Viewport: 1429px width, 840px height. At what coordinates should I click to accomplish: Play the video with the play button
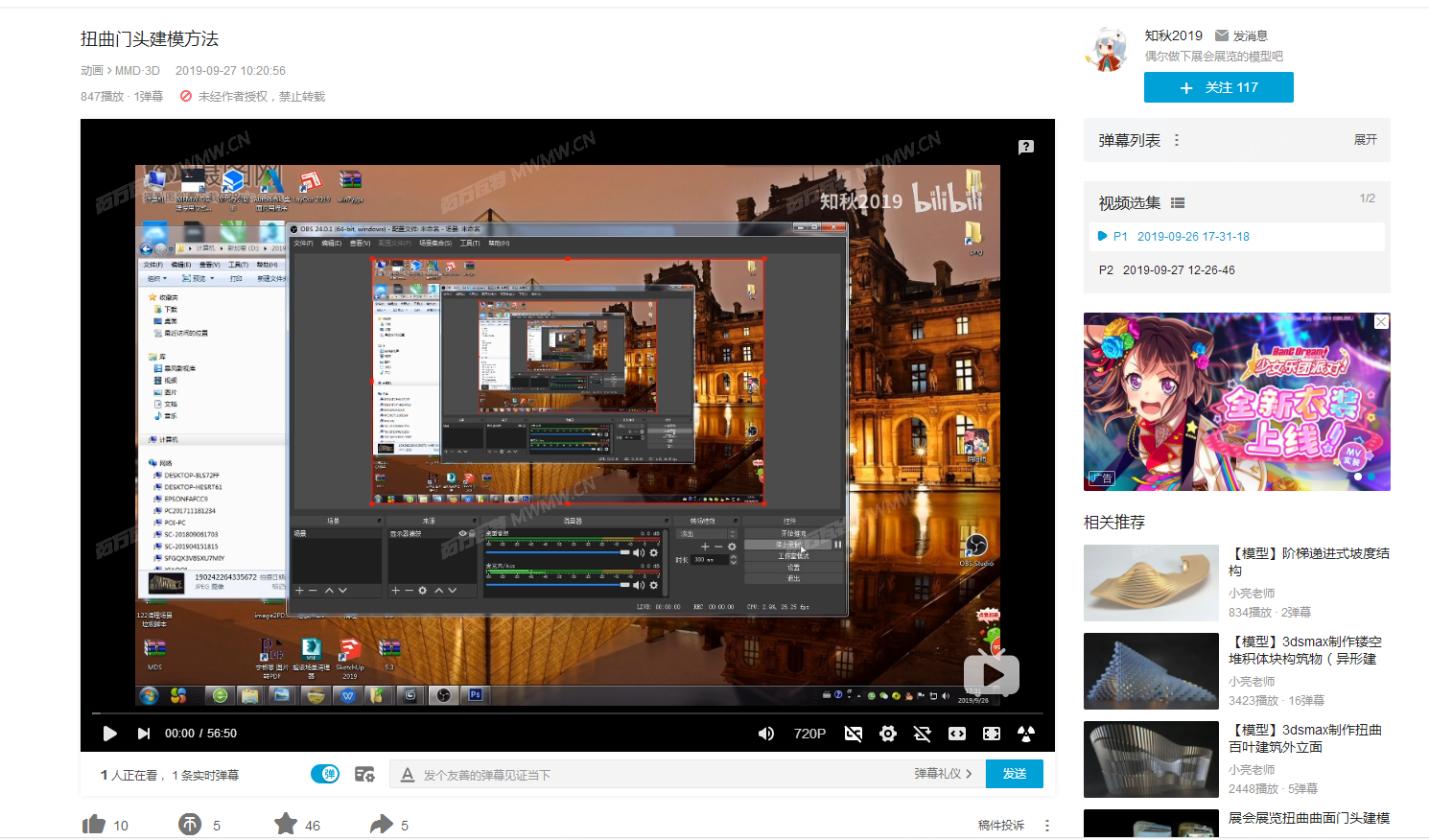click(109, 734)
